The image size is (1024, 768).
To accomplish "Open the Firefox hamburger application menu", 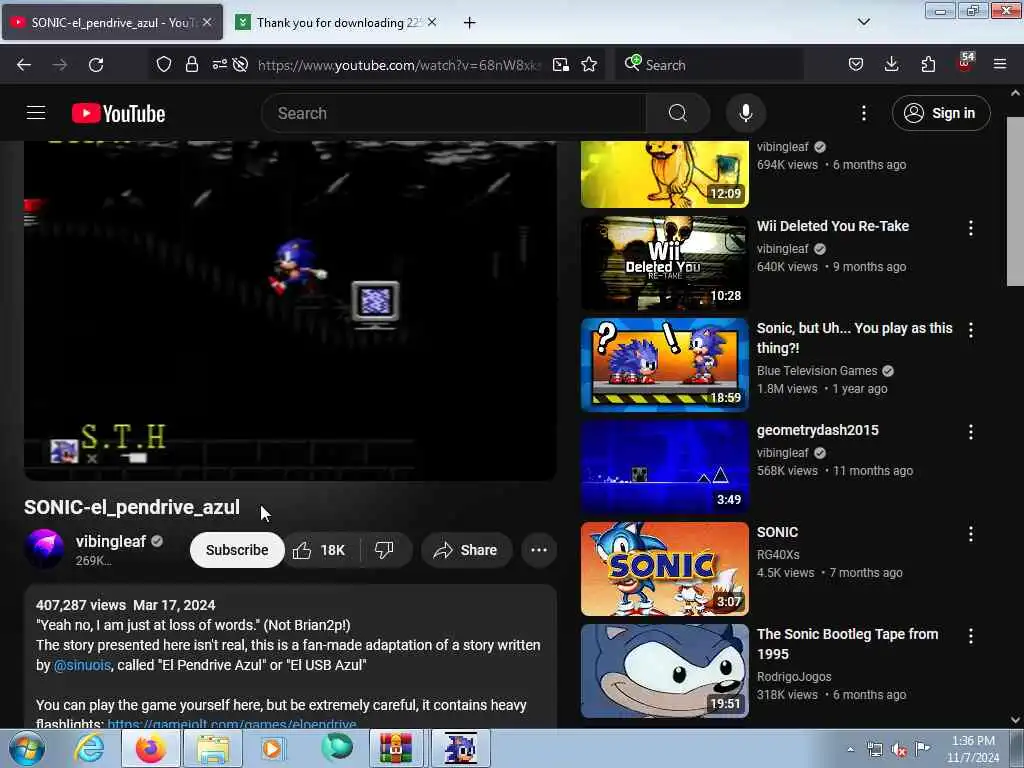I will (x=1000, y=64).
